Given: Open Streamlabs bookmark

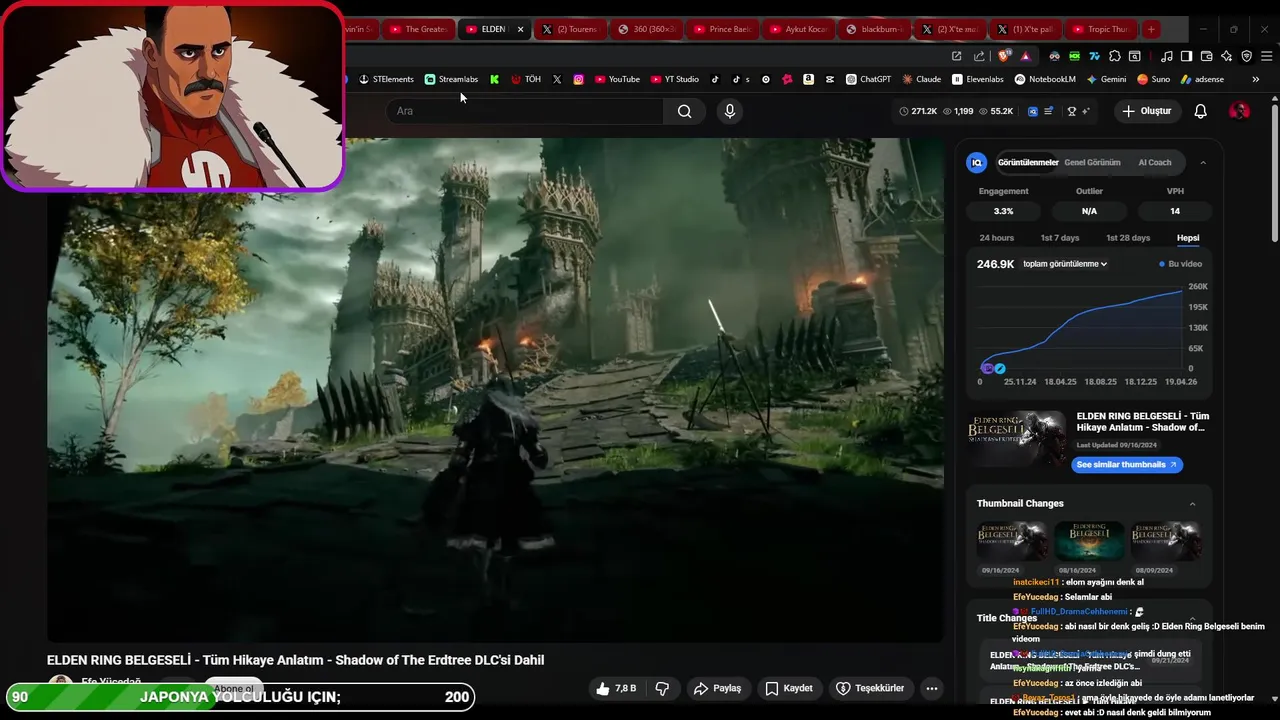Looking at the screenshot, I should pos(451,79).
